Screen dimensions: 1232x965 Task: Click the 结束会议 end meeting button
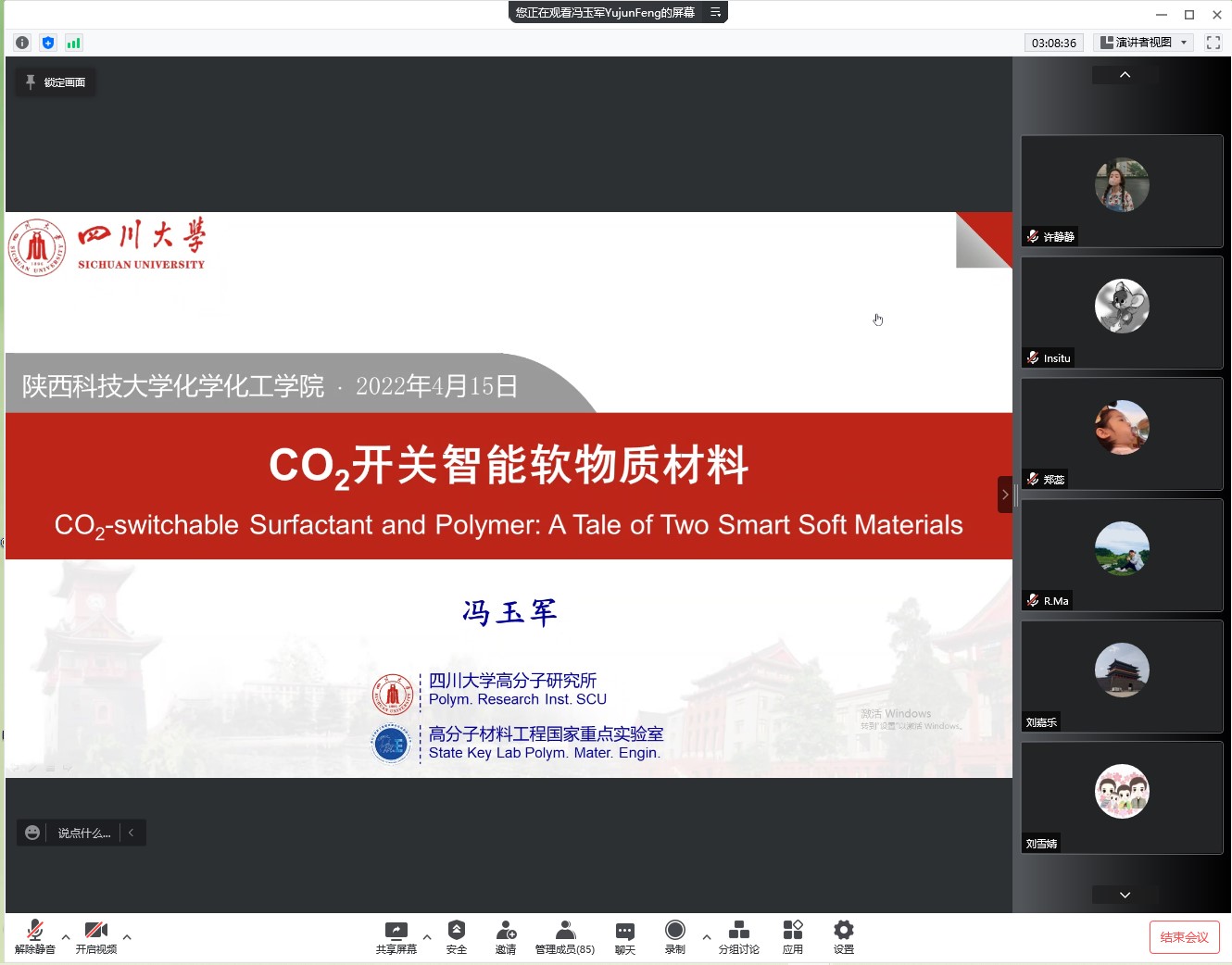pyautogui.click(x=1184, y=937)
